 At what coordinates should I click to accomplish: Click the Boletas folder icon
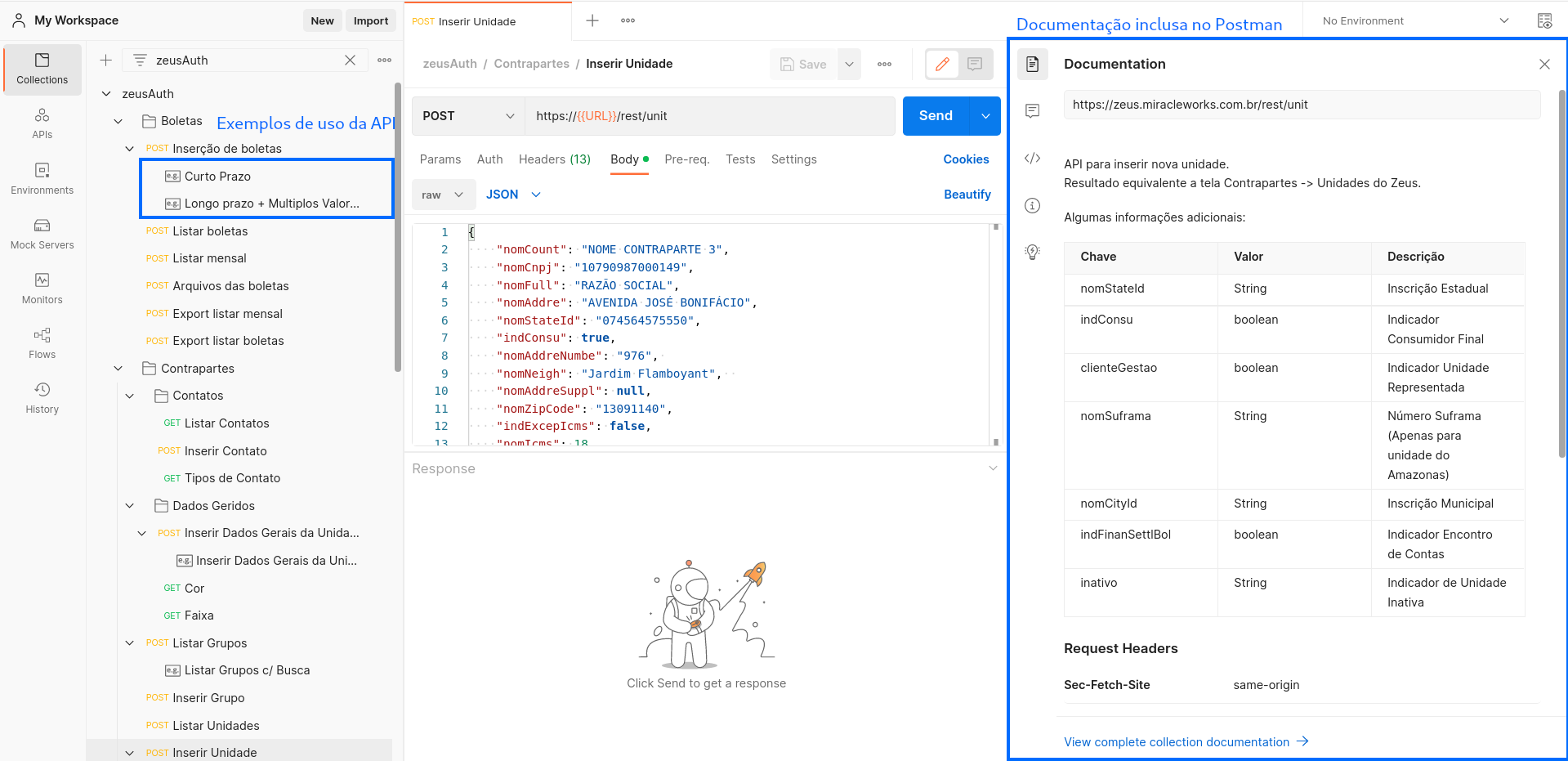[x=149, y=121]
